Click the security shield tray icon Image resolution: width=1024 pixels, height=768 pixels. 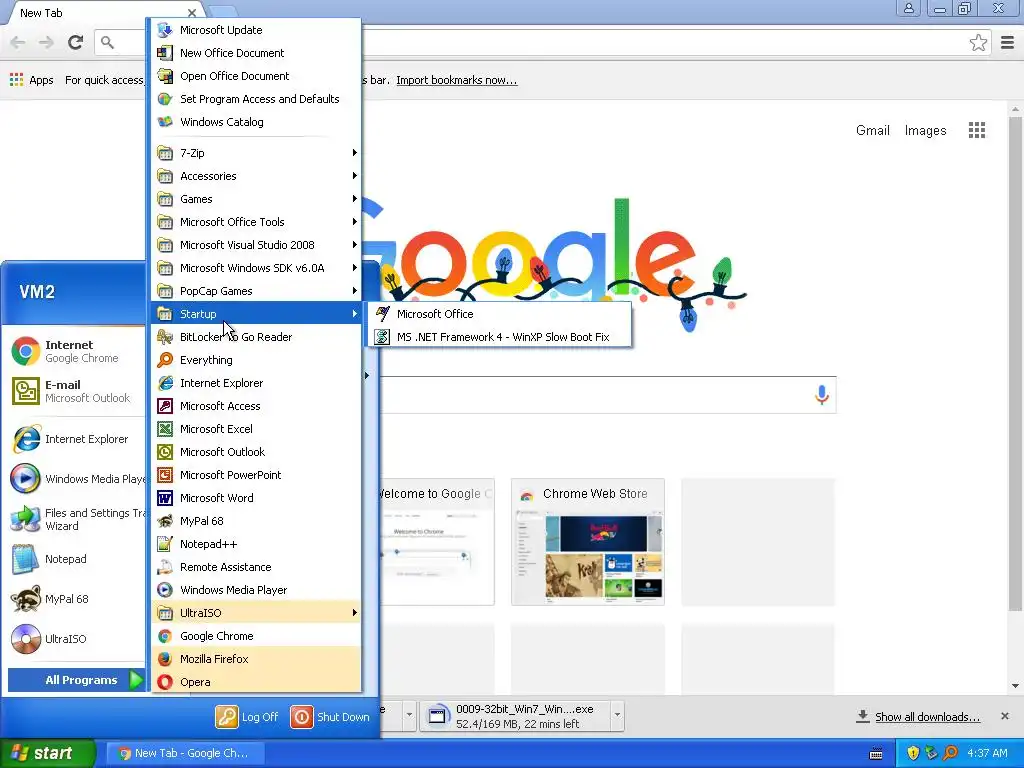pyautogui.click(x=912, y=753)
